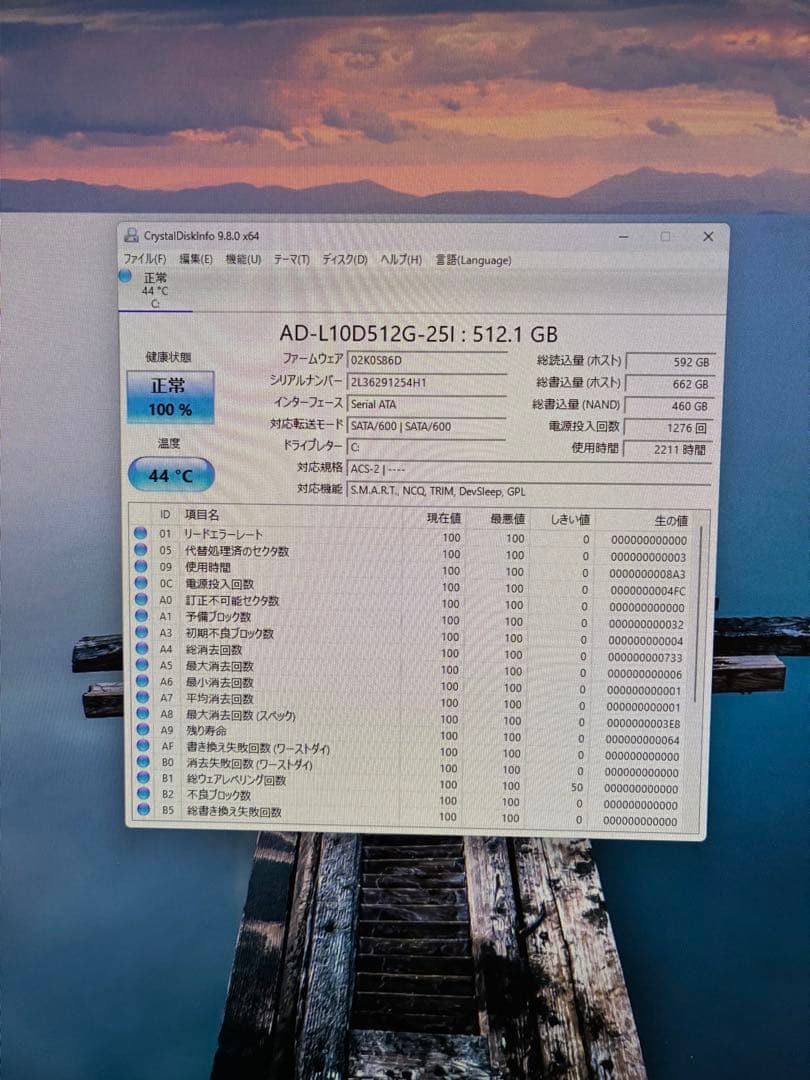
Task: Click the 対応機能 field S.M.A.R.T., NCQ, TRIM
Action: click(x=529, y=491)
